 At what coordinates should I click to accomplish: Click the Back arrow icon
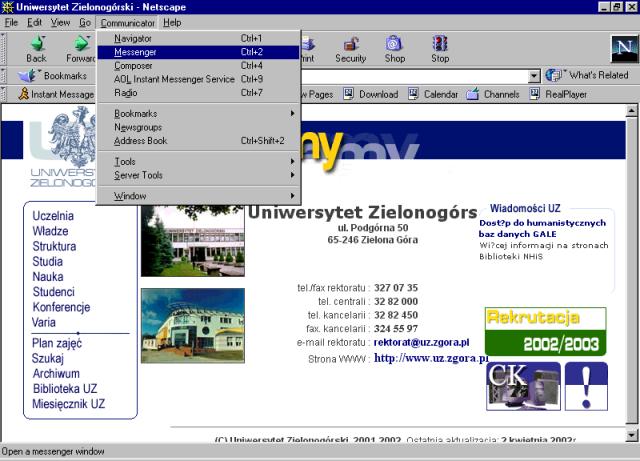[38, 43]
